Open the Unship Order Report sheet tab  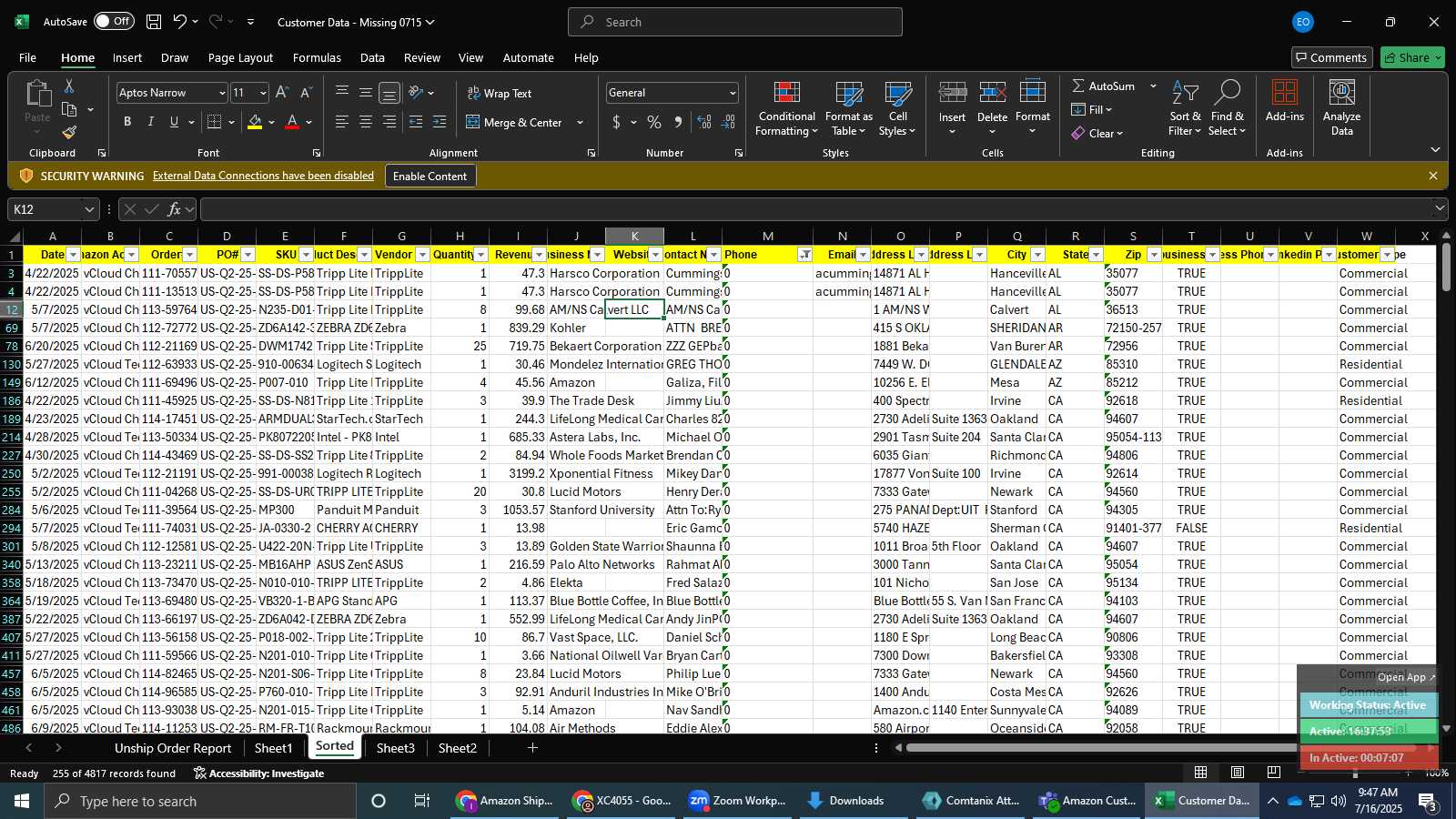[x=173, y=748]
